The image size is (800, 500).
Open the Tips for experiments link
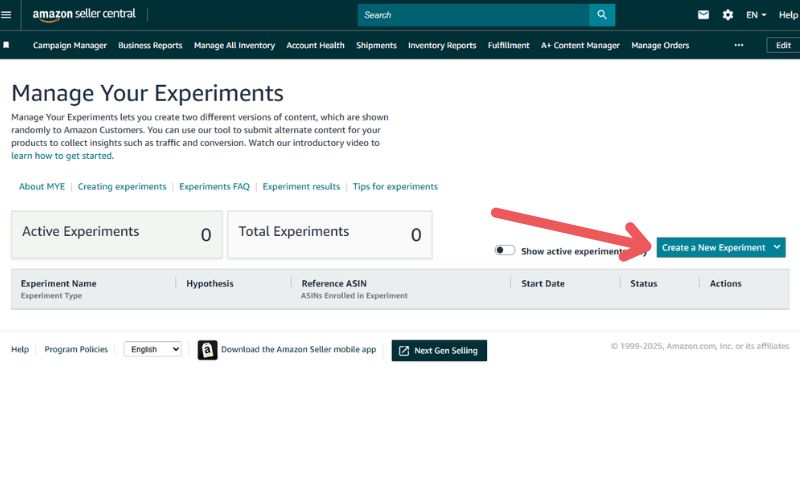[395, 186]
